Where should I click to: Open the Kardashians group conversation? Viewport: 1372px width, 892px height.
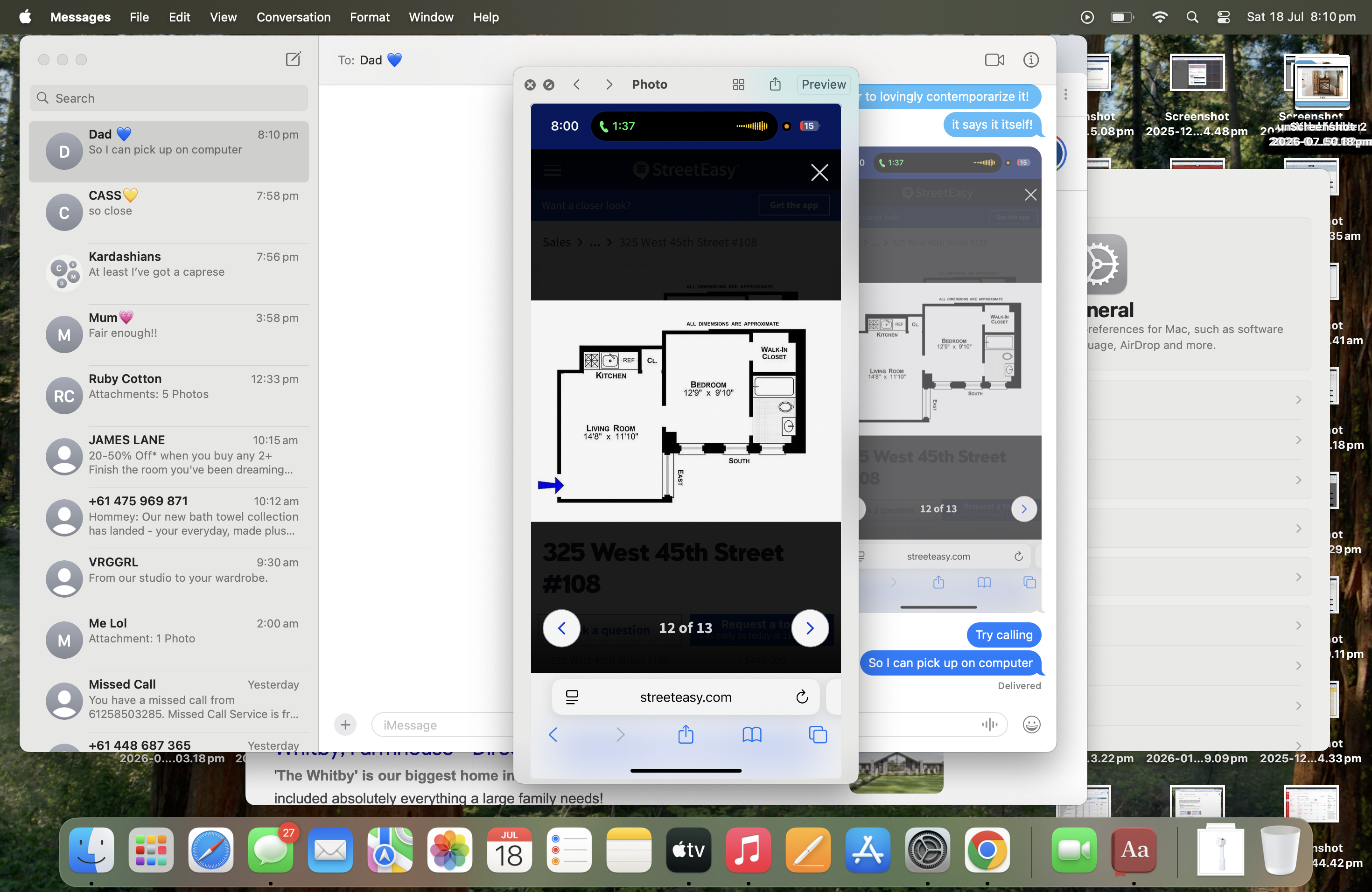click(x=169, y=273)
